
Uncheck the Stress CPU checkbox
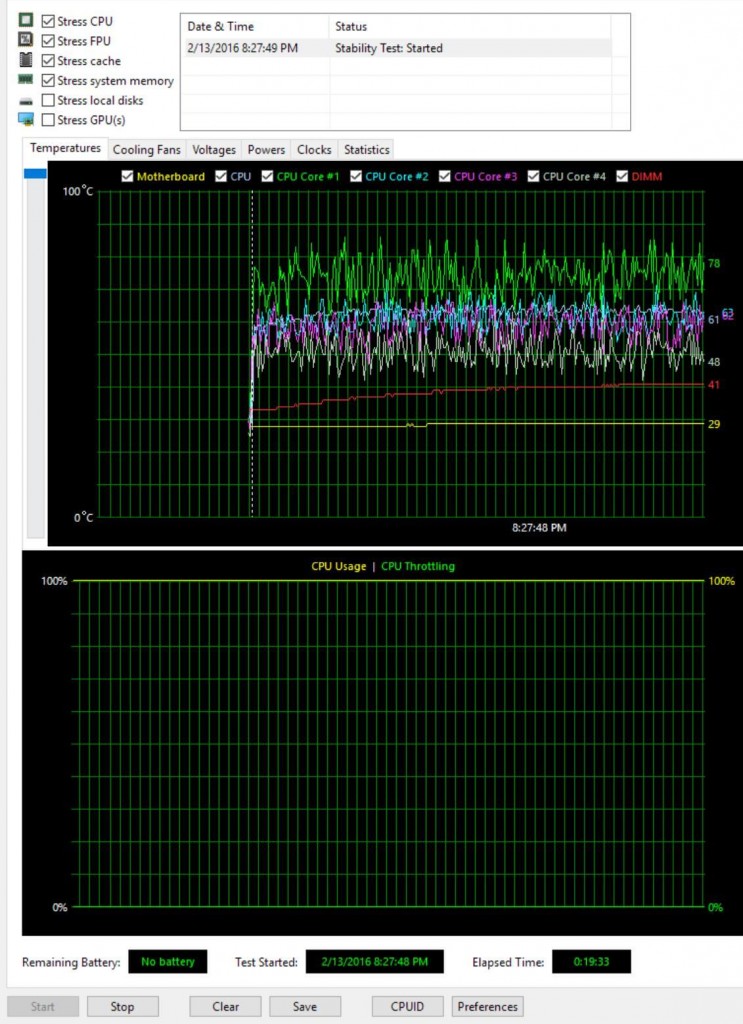point(48,21)
